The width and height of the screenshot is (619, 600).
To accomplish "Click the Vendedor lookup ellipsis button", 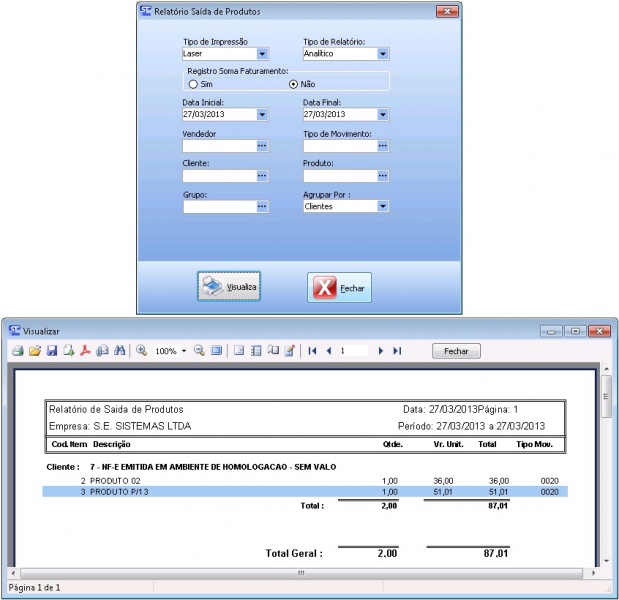I will (x=262, y=146).
